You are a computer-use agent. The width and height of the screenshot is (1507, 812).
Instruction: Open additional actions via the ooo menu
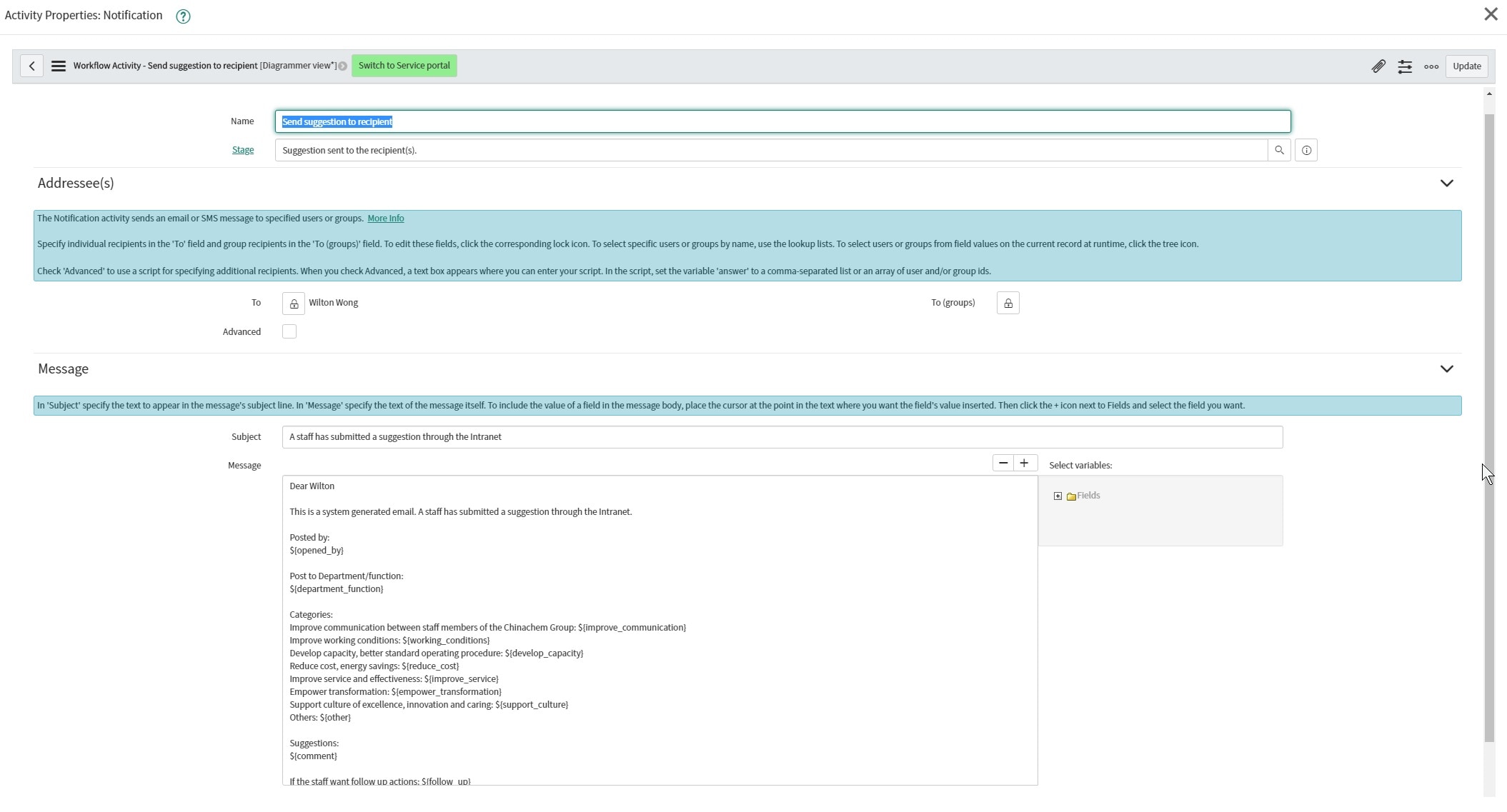[1431, 66]
